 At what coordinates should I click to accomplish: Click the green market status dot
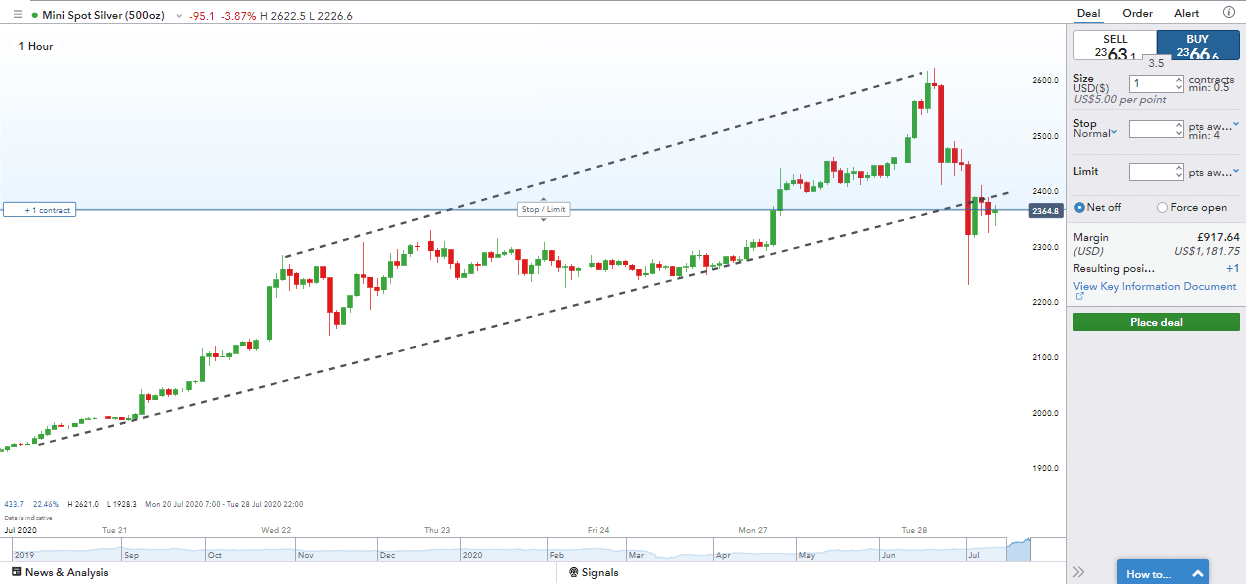(x=35, y=15)
